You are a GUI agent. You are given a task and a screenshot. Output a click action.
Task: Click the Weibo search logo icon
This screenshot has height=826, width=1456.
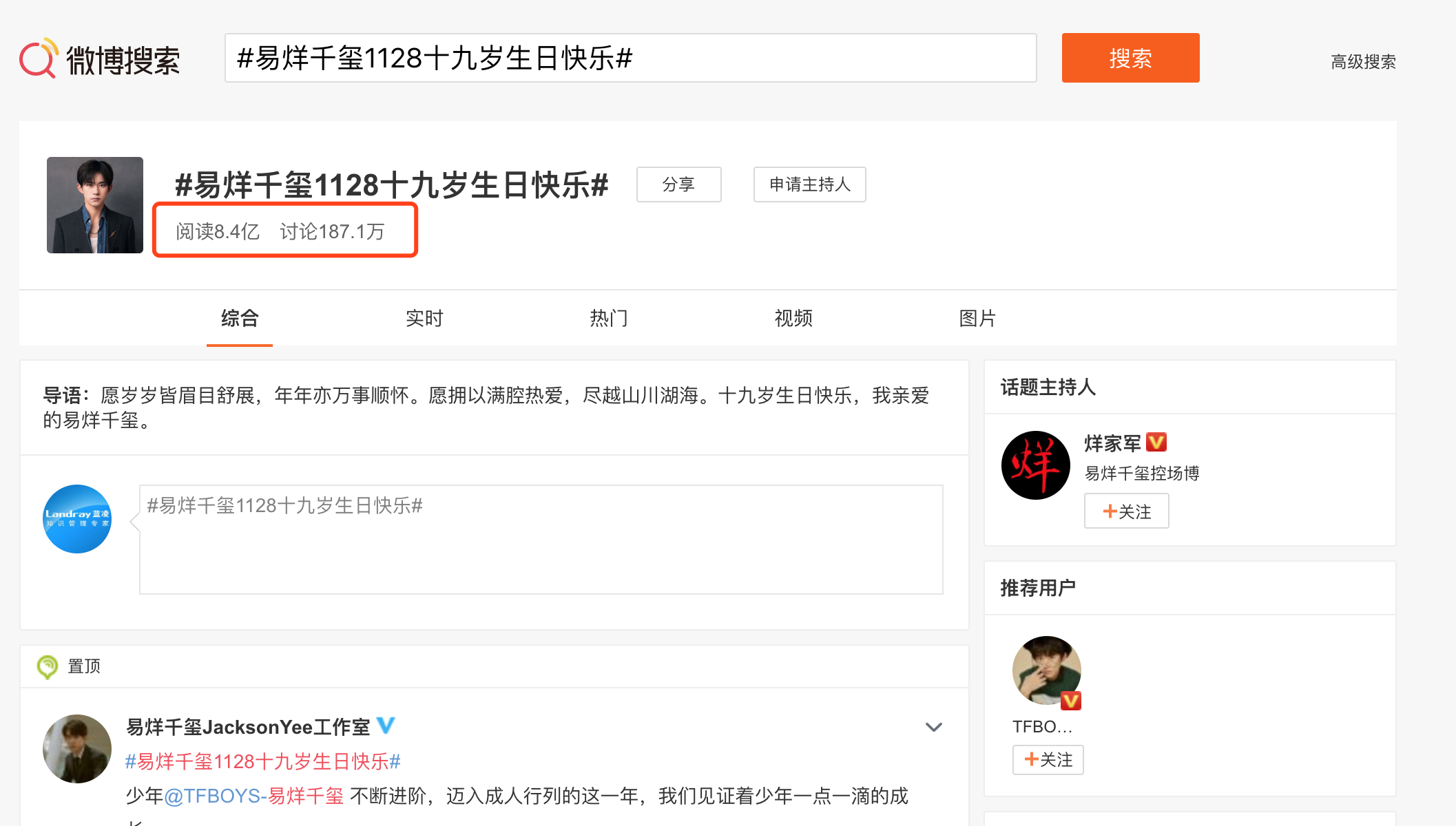coord(39,59)
